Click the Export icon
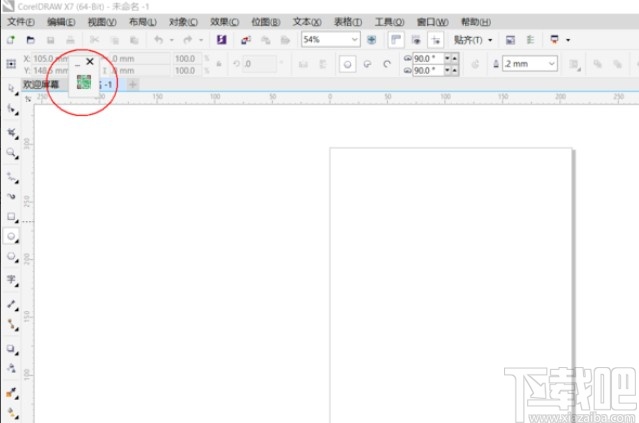This screenshot has height=423, width=639. (x=266, y=40)
